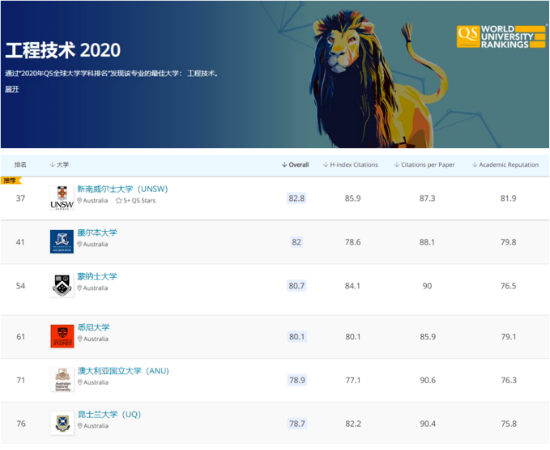
Task: Click Overall score 78.7
Action: pyautogui.click(x=297, y=424)
